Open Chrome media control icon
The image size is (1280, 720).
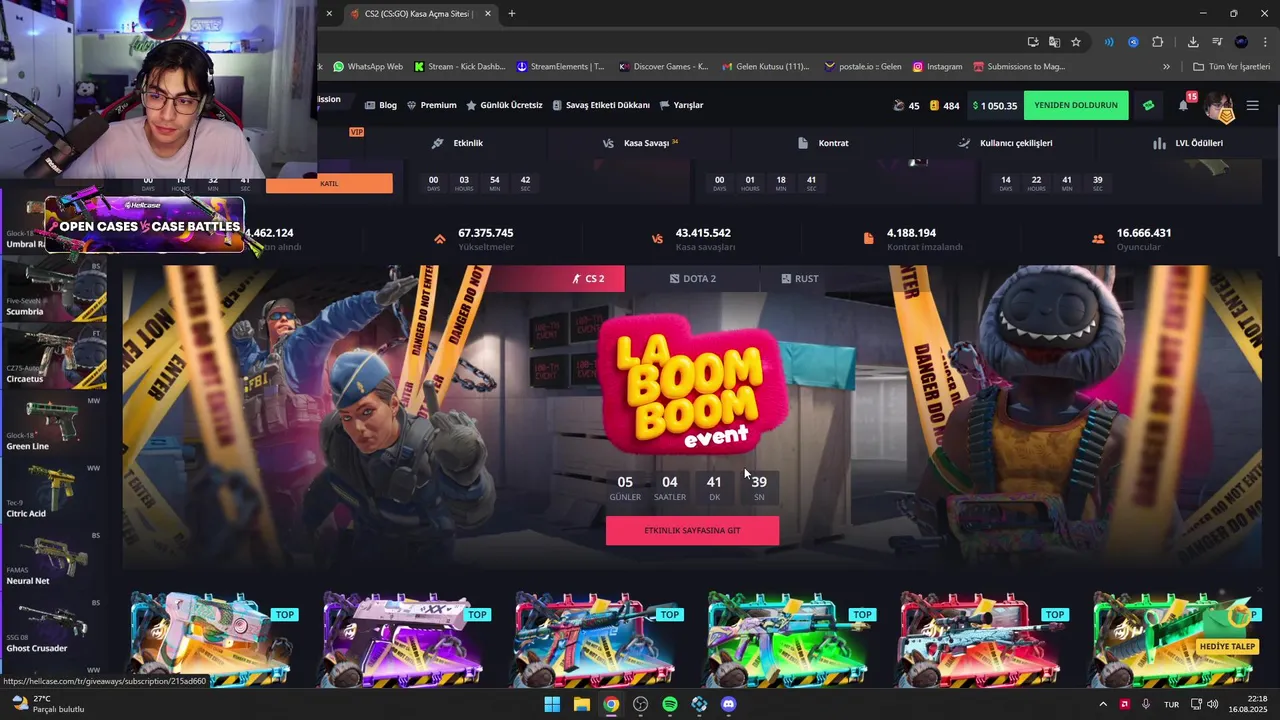1217,42
